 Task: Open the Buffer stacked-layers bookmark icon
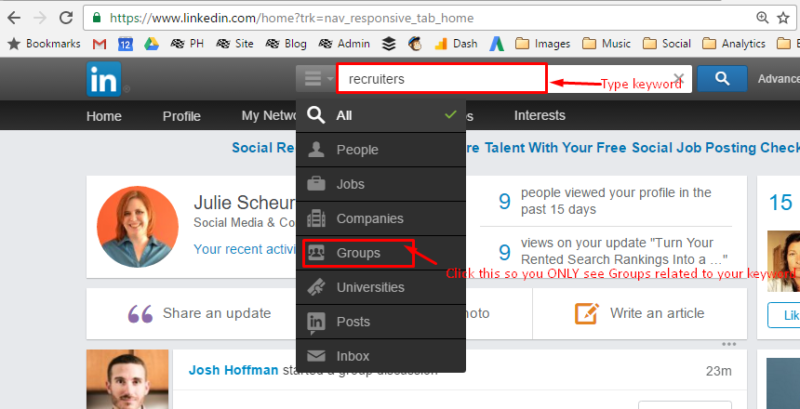point(389,44)
